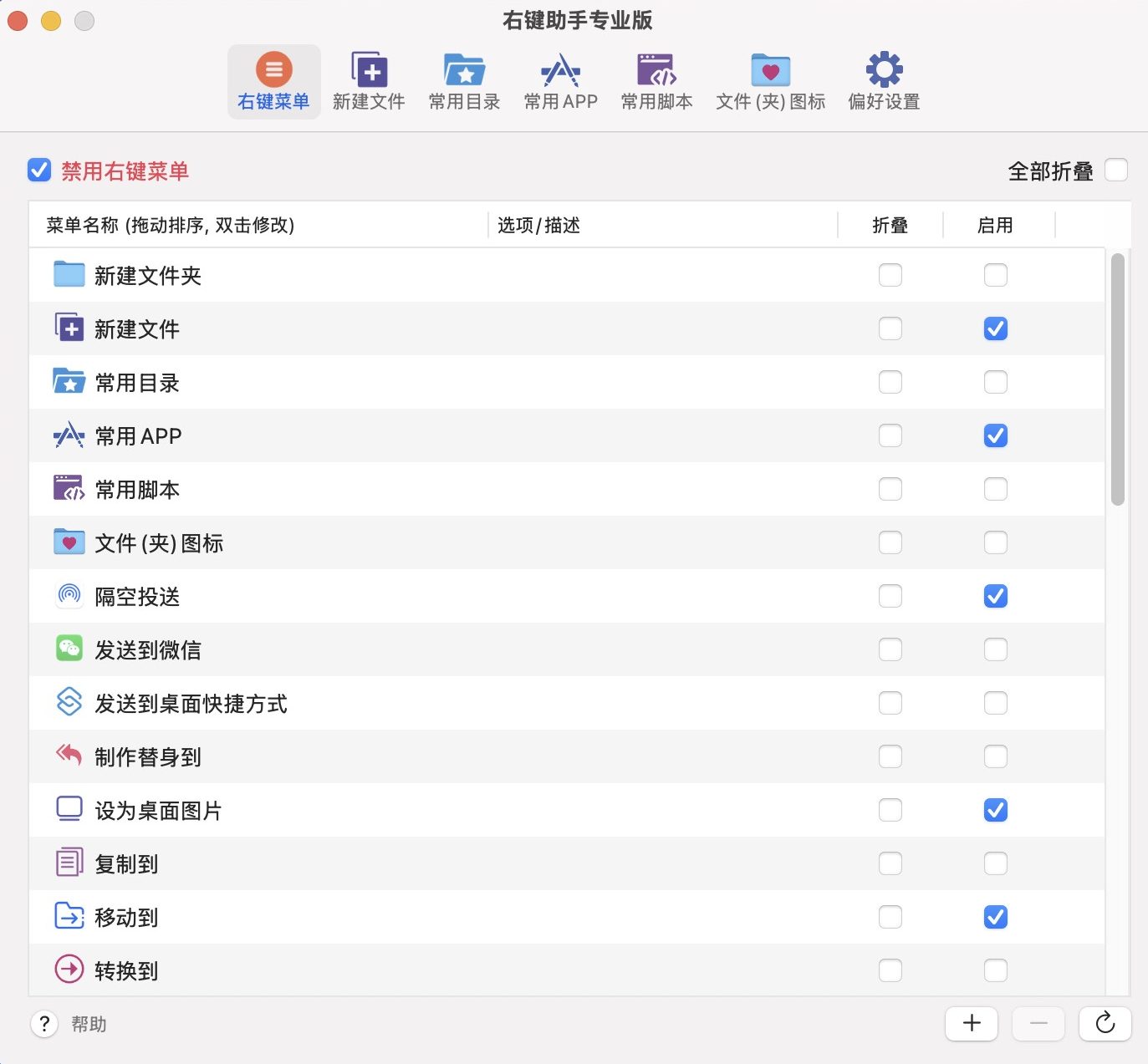The height and width of the screenshot is (1064, 1148).
Task: Click the star folder icon in 常用目录 row
Action: coord(69,381)
